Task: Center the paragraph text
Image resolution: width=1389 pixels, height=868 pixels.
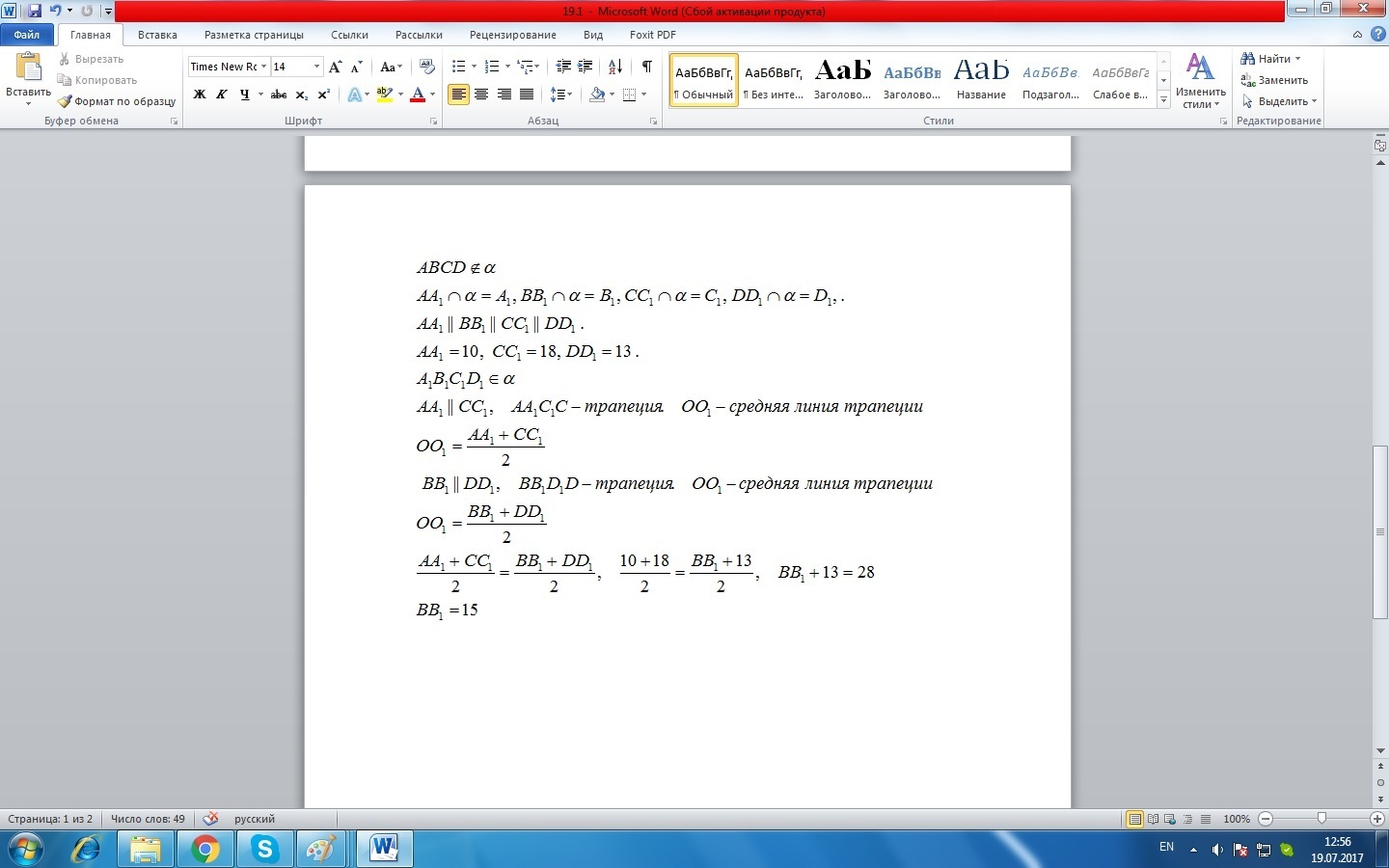Action: [x=480, y=95]
